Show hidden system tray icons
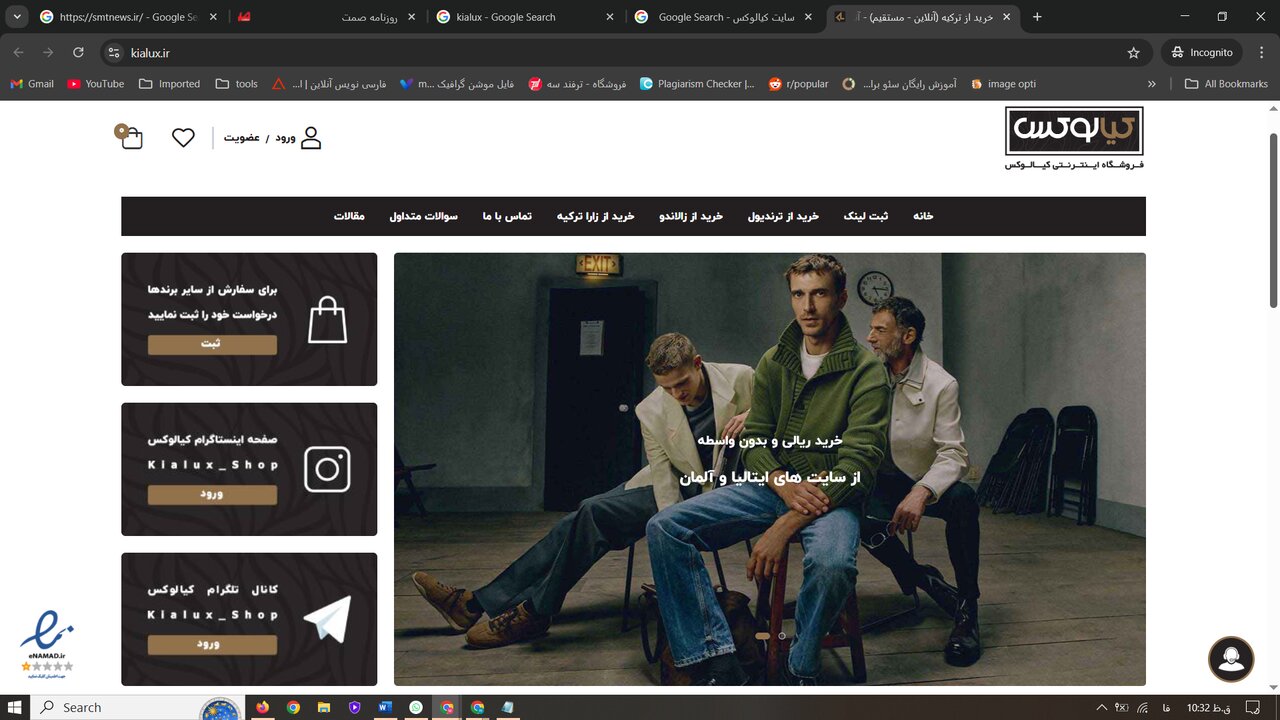Viewport: 1280px width, 720px height. 1101,707
